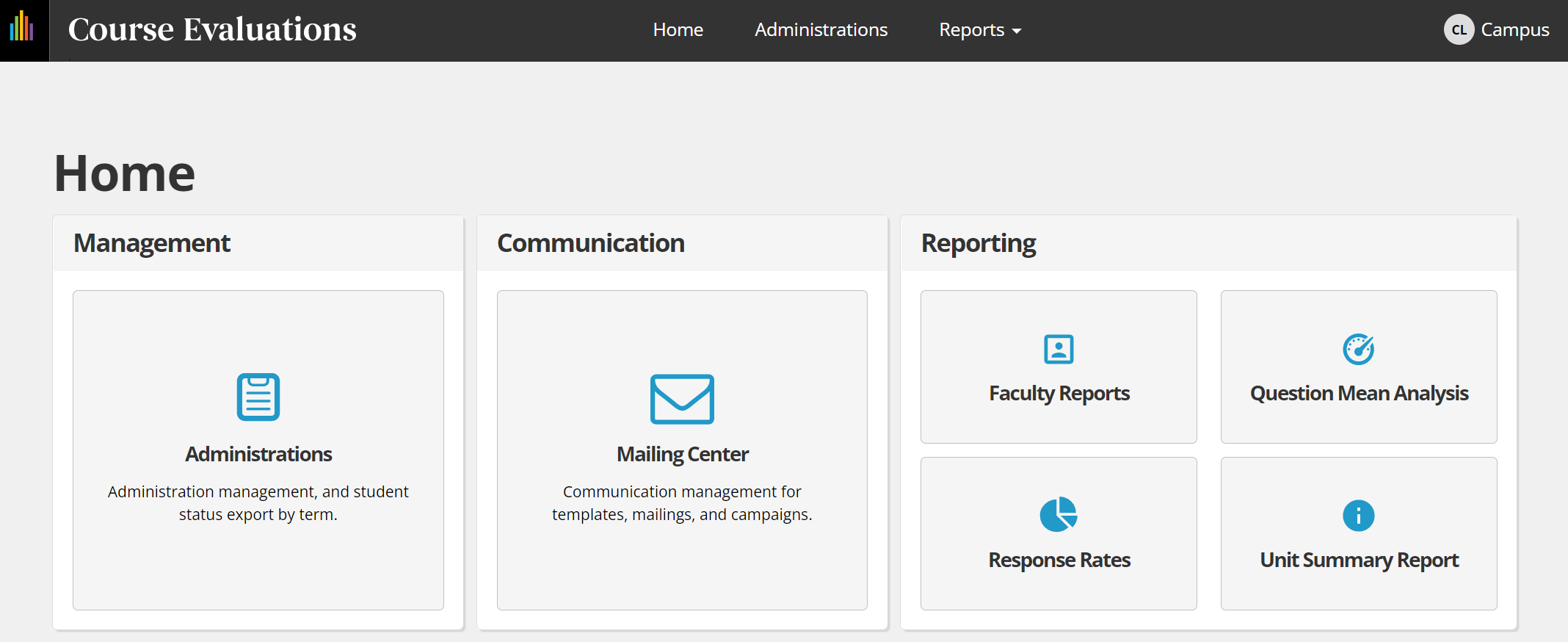The height and width of the screenshot is (642, 1568).
Task: Open Question Mean Analysis label
Action: pyautogui.click(x=1359, y=394)
